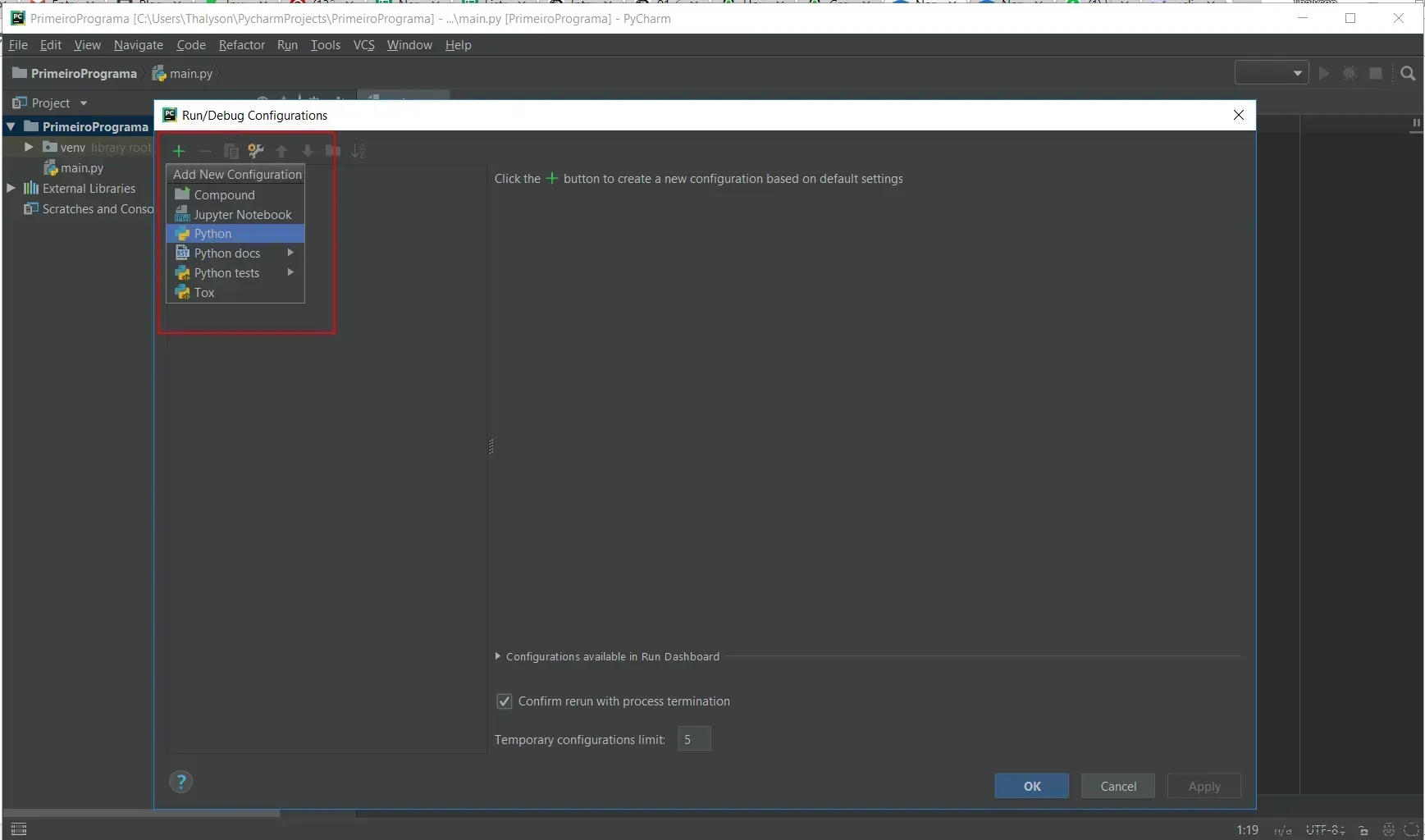
Task: Open the Help menu
Action: click(458, 44)
